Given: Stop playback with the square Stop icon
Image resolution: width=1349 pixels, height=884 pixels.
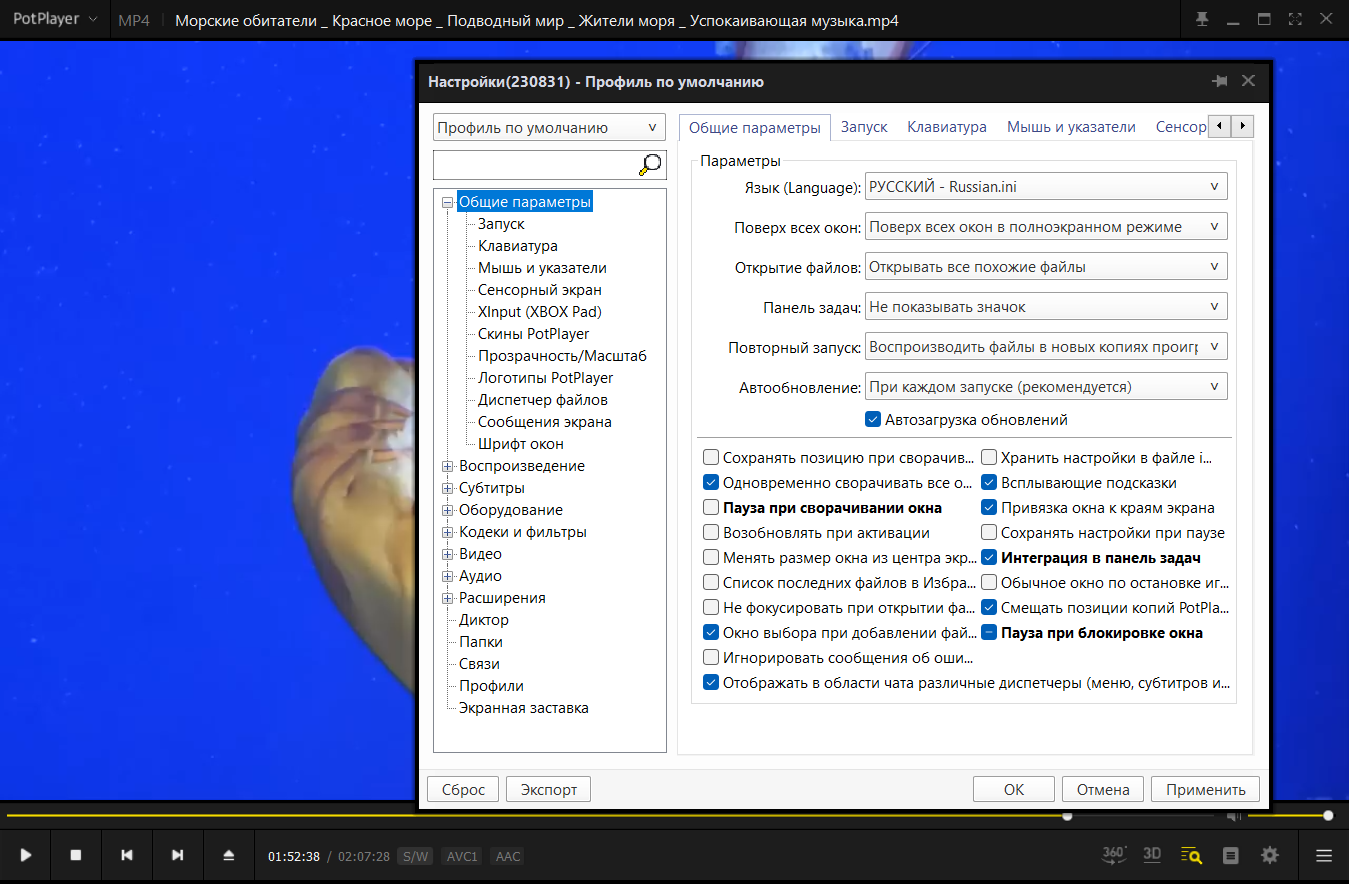Looking at the screenshot, I should tap(76, 856).
